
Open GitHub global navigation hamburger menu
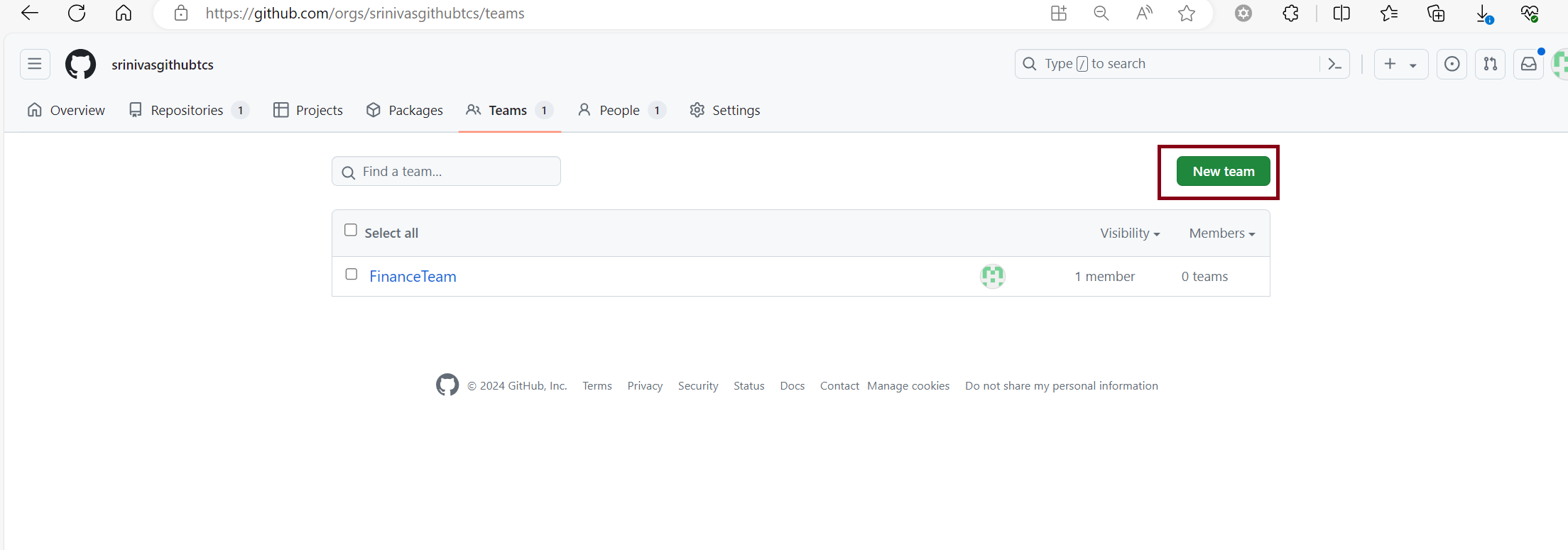point(35,64)
